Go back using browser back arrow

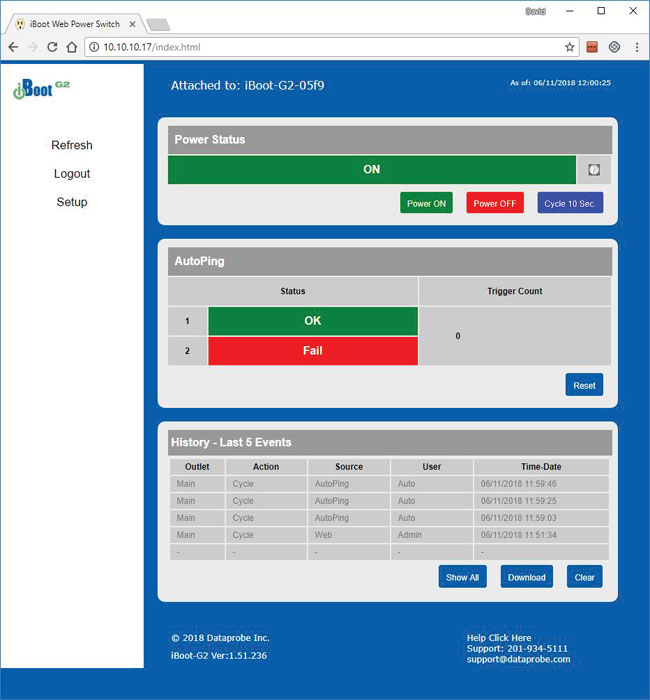click(14, 47)
